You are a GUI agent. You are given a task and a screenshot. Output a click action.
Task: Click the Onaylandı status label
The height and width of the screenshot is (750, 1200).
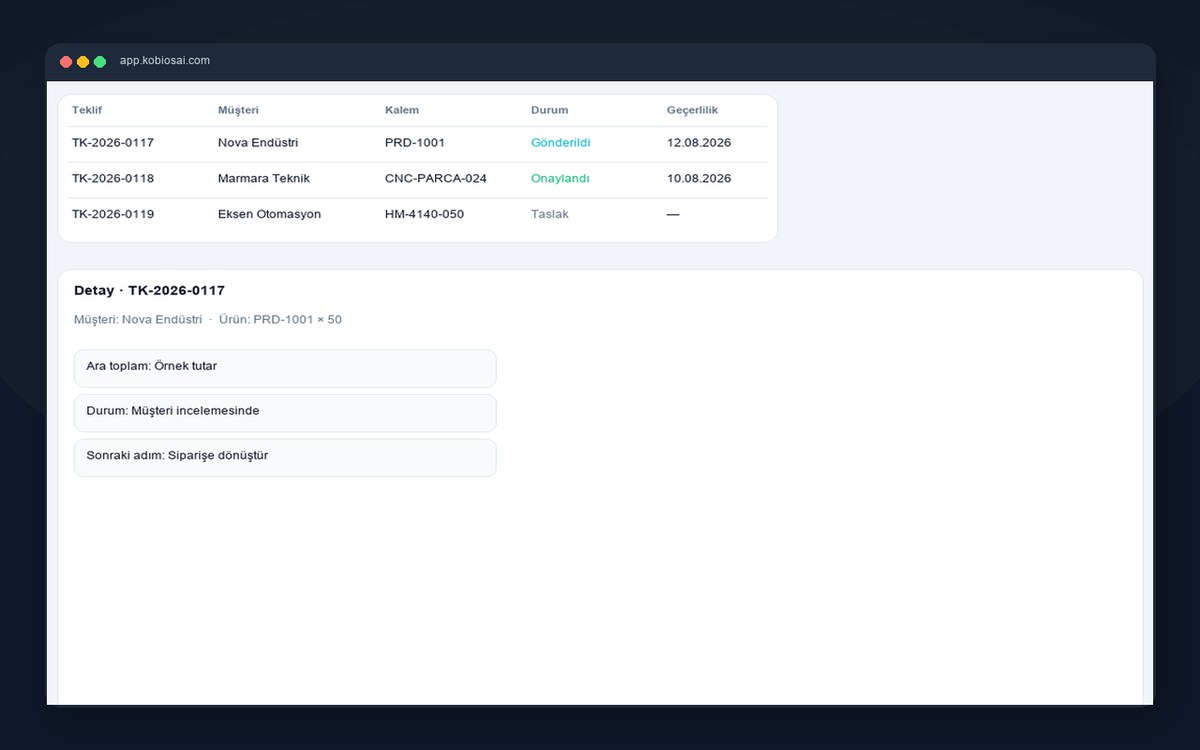point(560,179)
